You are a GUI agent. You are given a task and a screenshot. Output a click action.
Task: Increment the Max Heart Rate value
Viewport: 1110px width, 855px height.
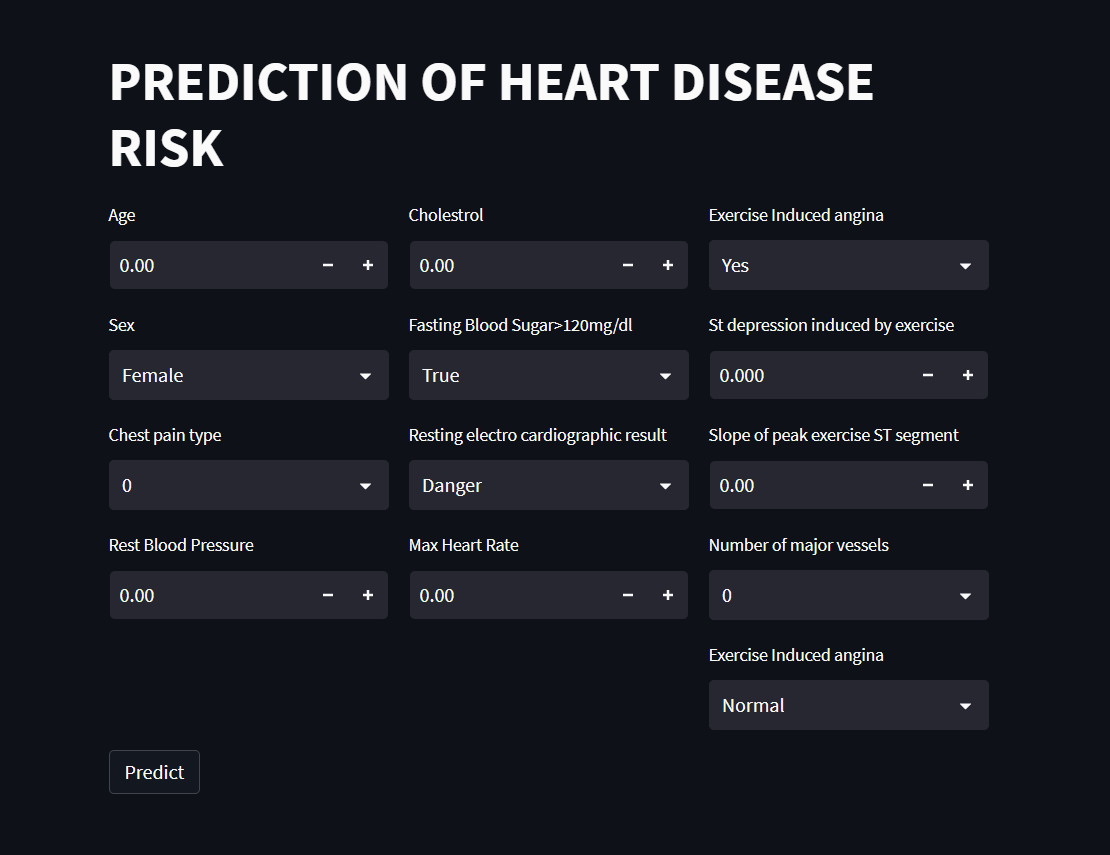tap(667, 595)
